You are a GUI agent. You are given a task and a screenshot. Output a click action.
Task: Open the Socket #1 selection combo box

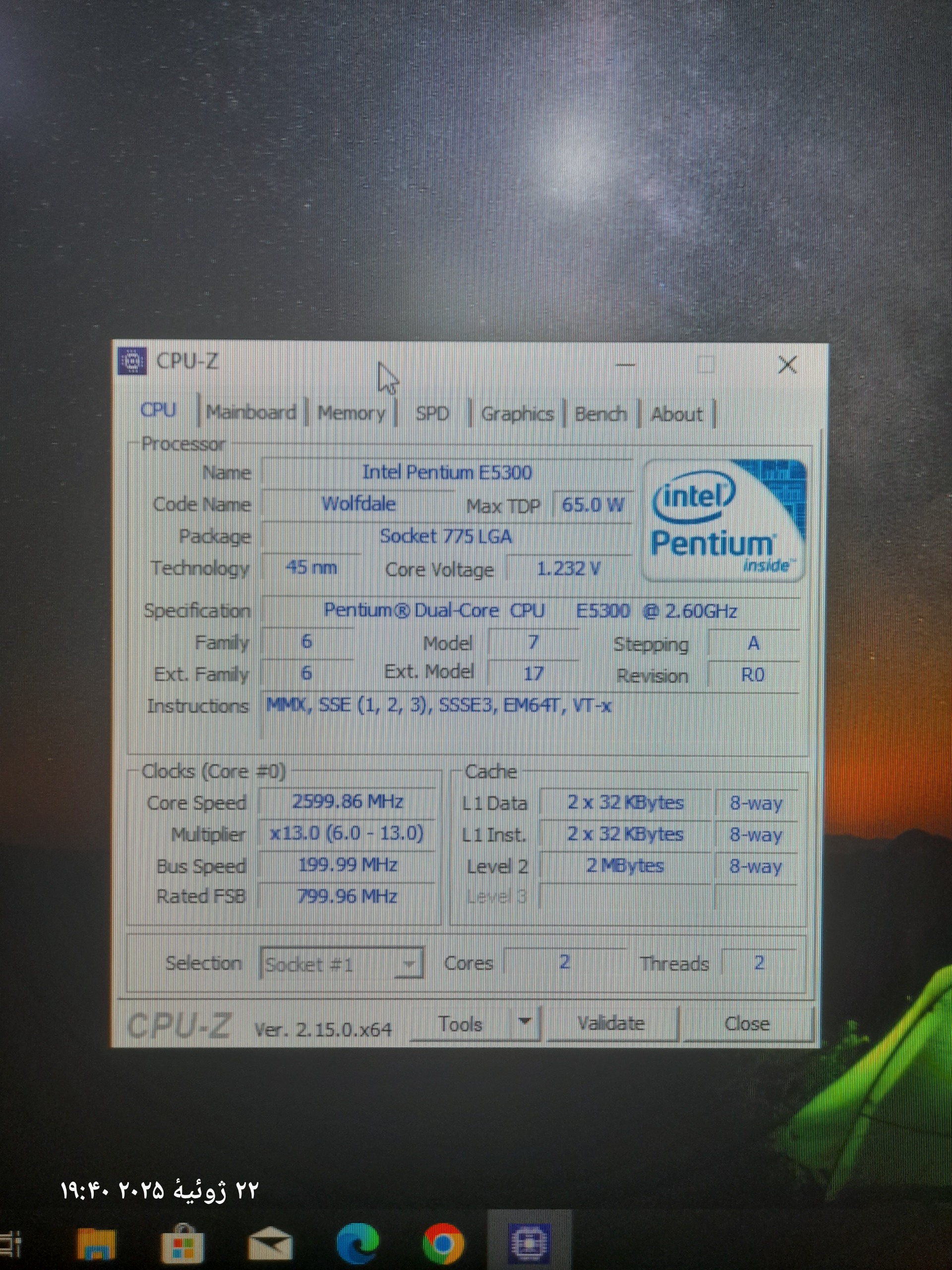point(342,964)
